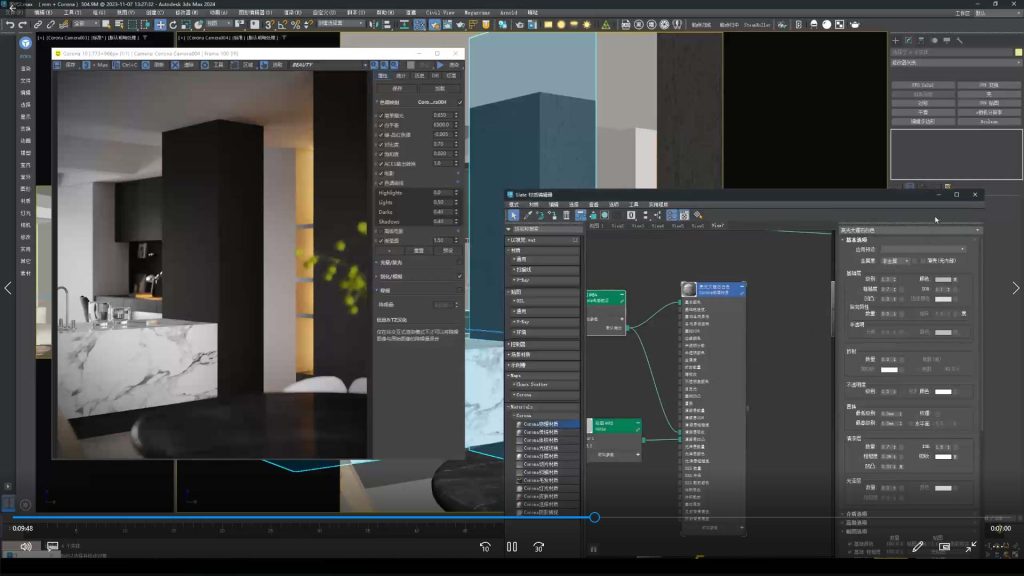Click the volume speaker icon
The width and height of the screenshot is (1024, 576).
[26, 547]
